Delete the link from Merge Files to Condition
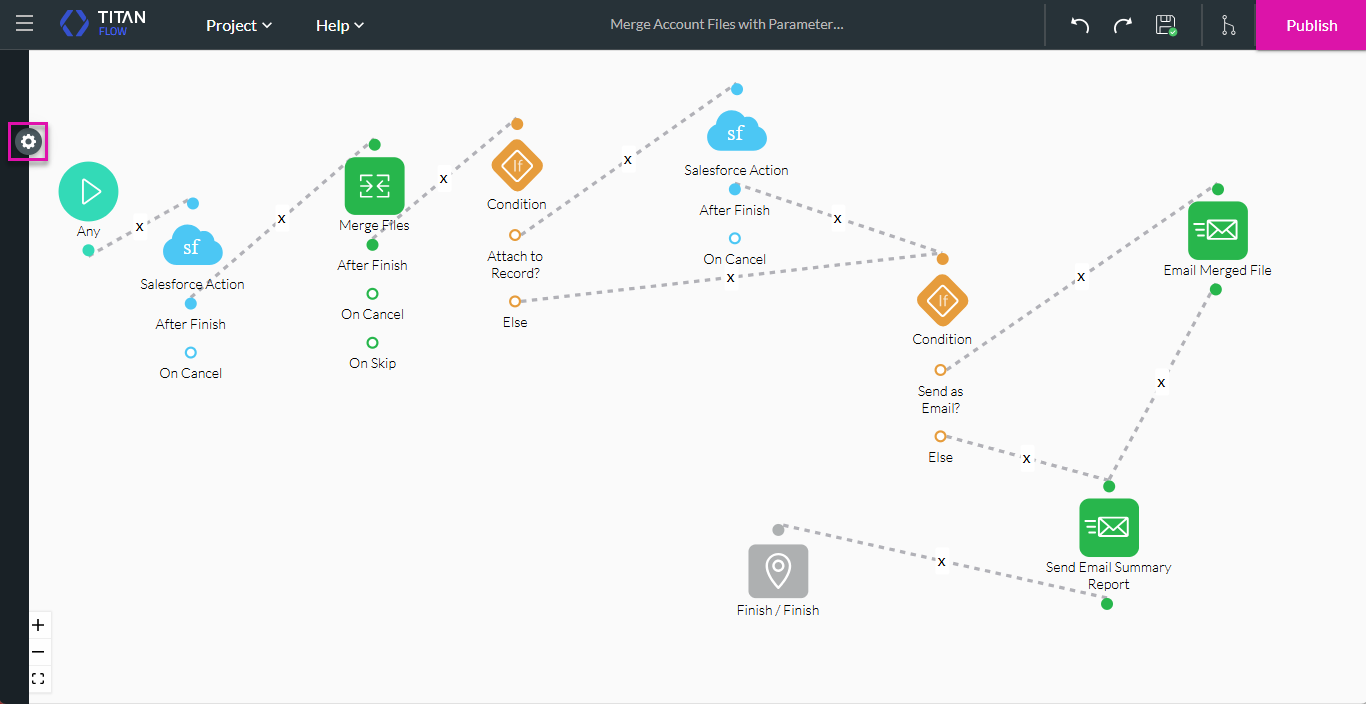This screenshot has width=1366, height=704. pos(443,179)
